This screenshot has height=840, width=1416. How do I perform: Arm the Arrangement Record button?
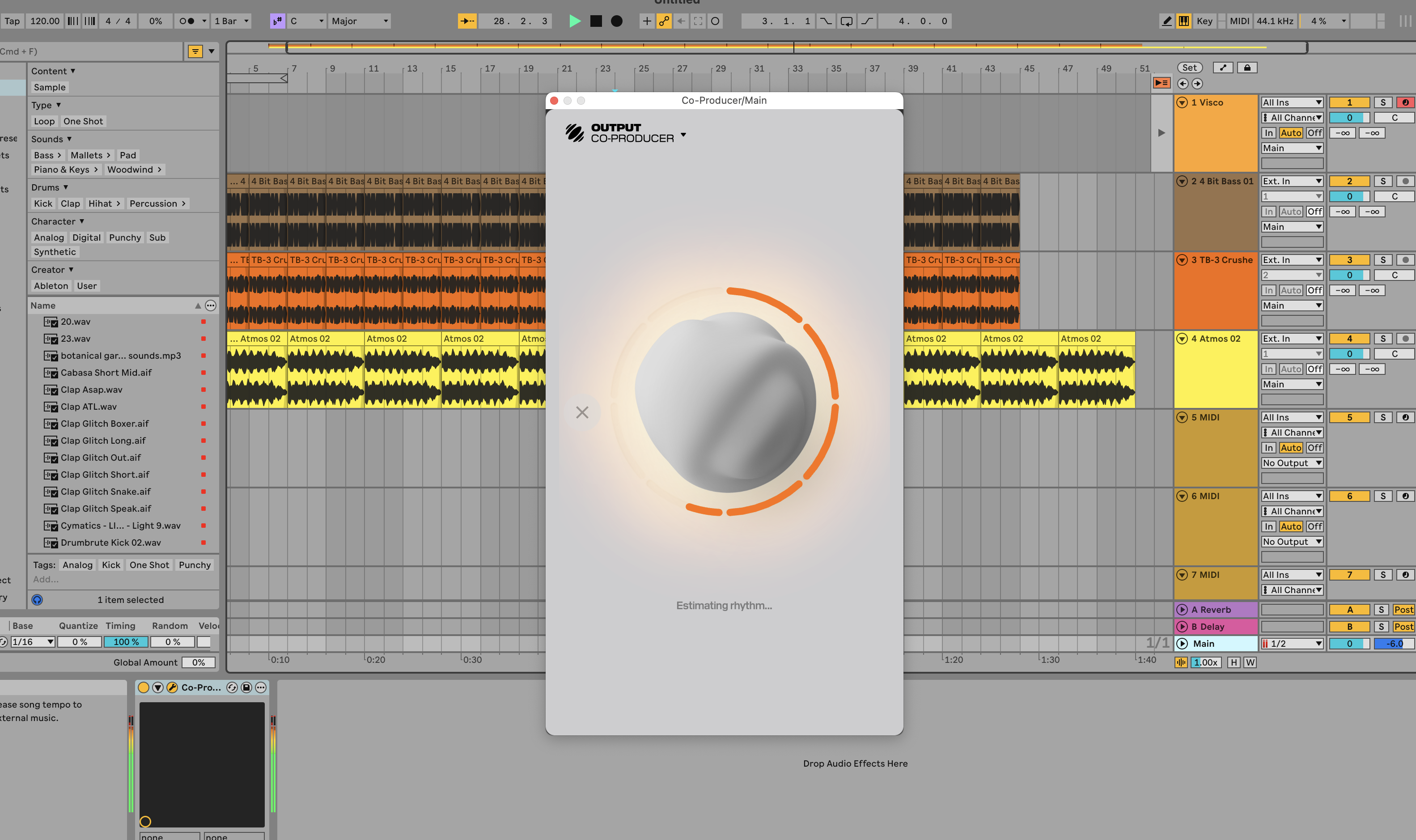tap(617, 21)
